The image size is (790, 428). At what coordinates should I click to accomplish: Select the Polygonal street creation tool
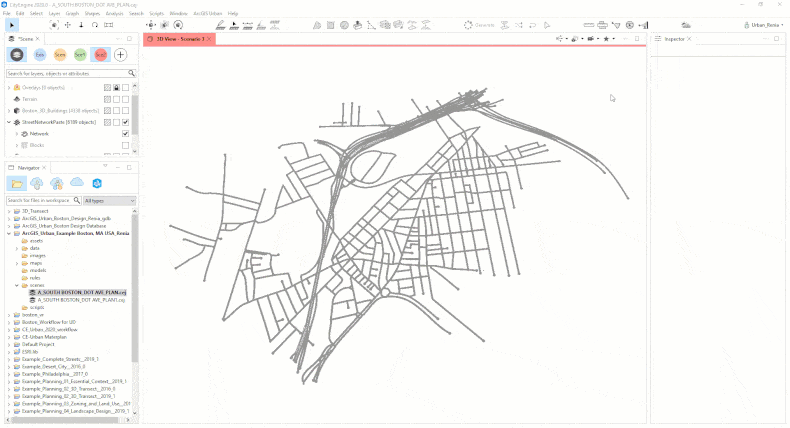coord(221,25)
